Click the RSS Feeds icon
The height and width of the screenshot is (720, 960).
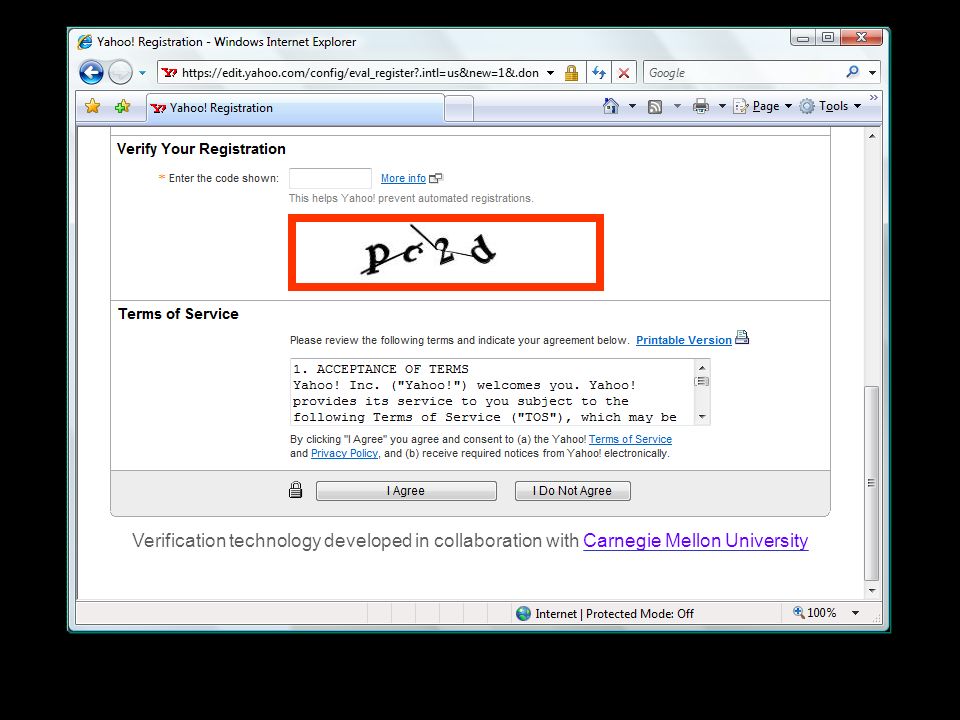point(655,107)
